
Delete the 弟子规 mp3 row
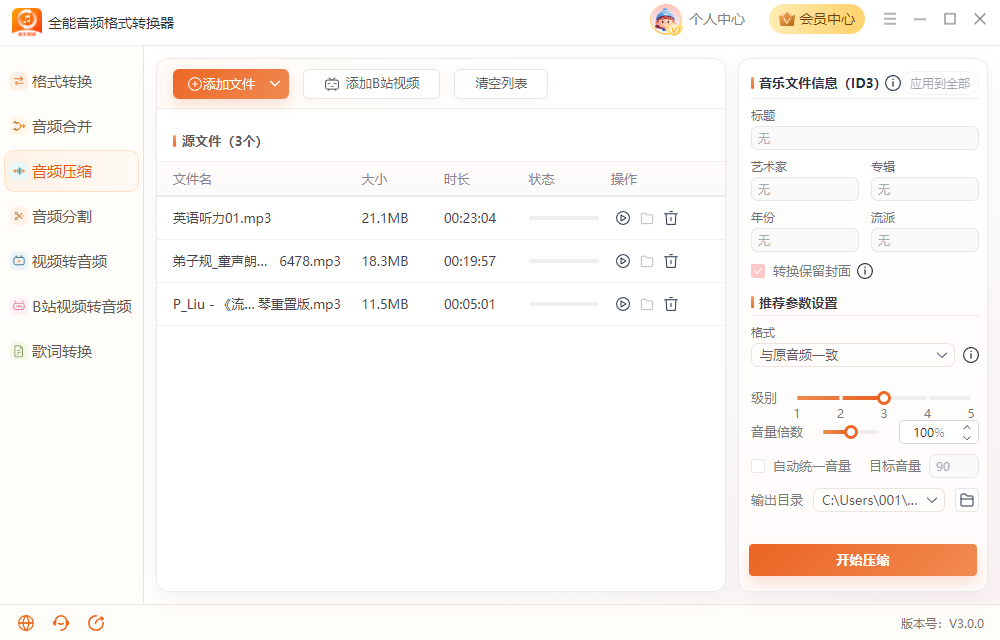tap(671, 261)
